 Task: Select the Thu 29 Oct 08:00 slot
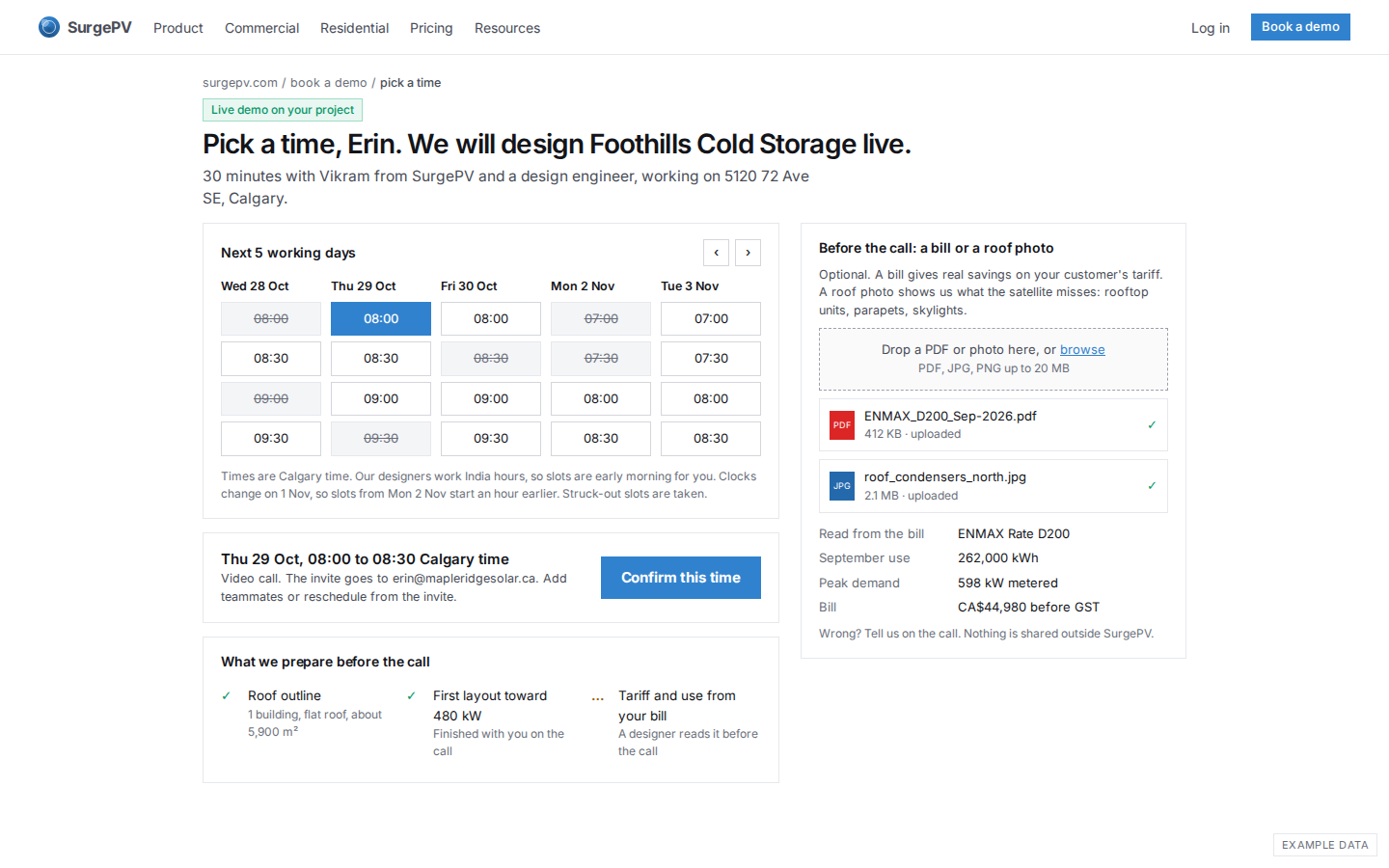coord(381,319)
